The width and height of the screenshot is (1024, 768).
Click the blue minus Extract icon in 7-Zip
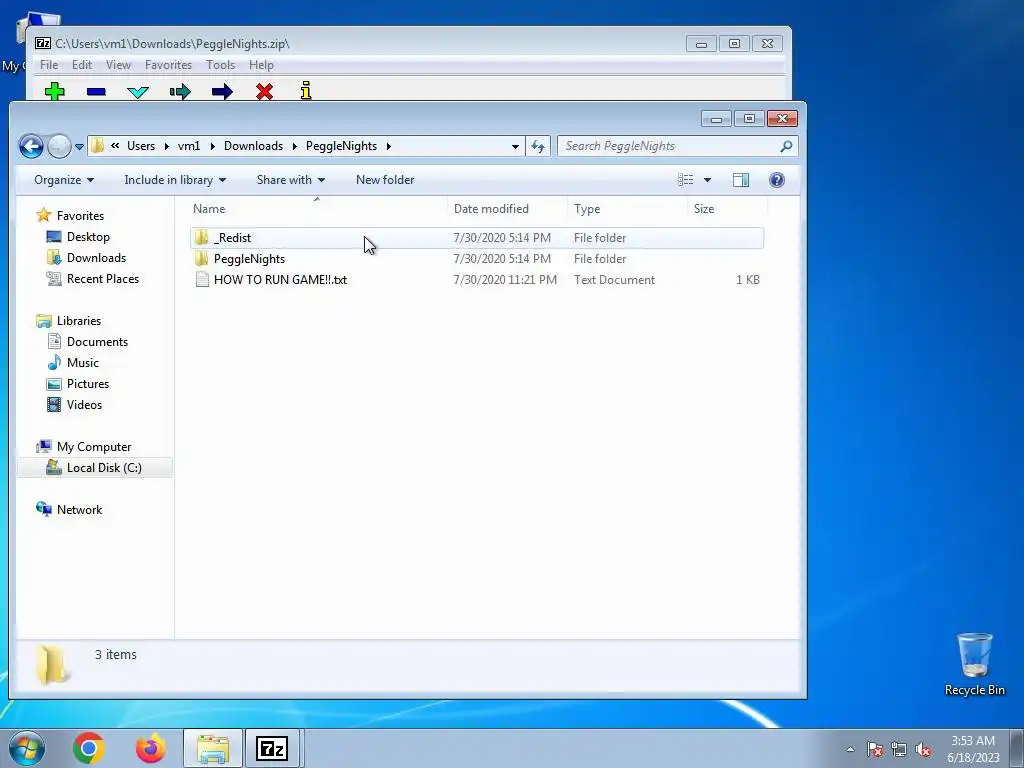point(96,91)
